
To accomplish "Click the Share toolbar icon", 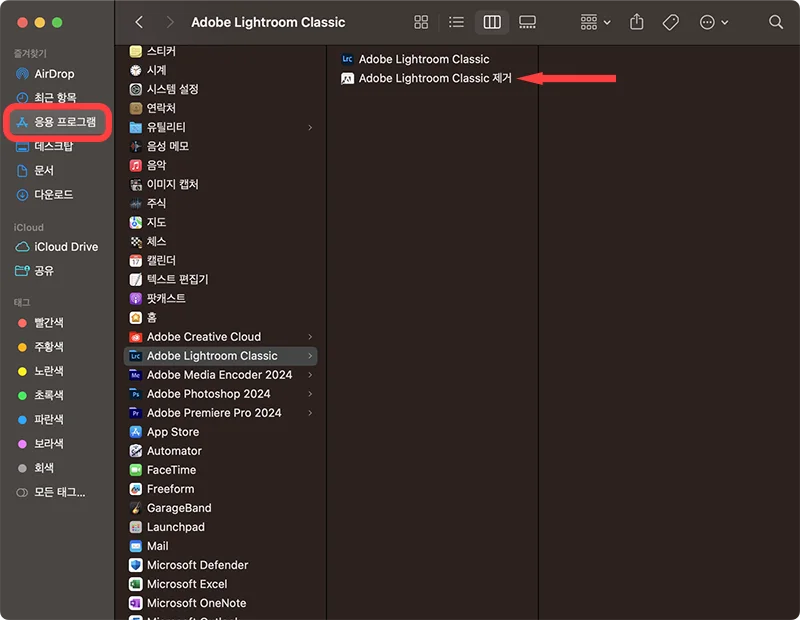I will (x=637, y=22).
